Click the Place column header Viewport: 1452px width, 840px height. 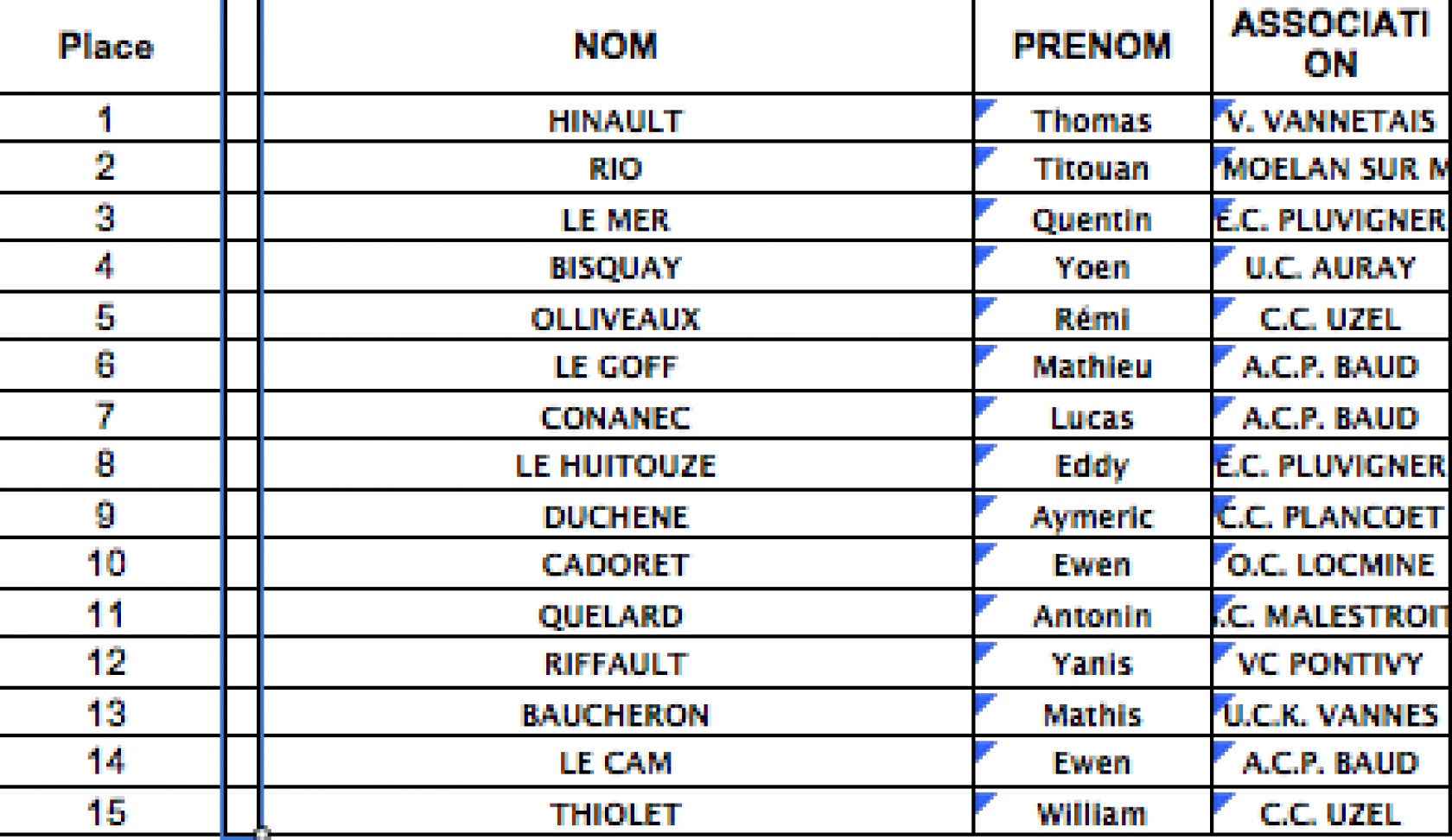click(106, 45)
